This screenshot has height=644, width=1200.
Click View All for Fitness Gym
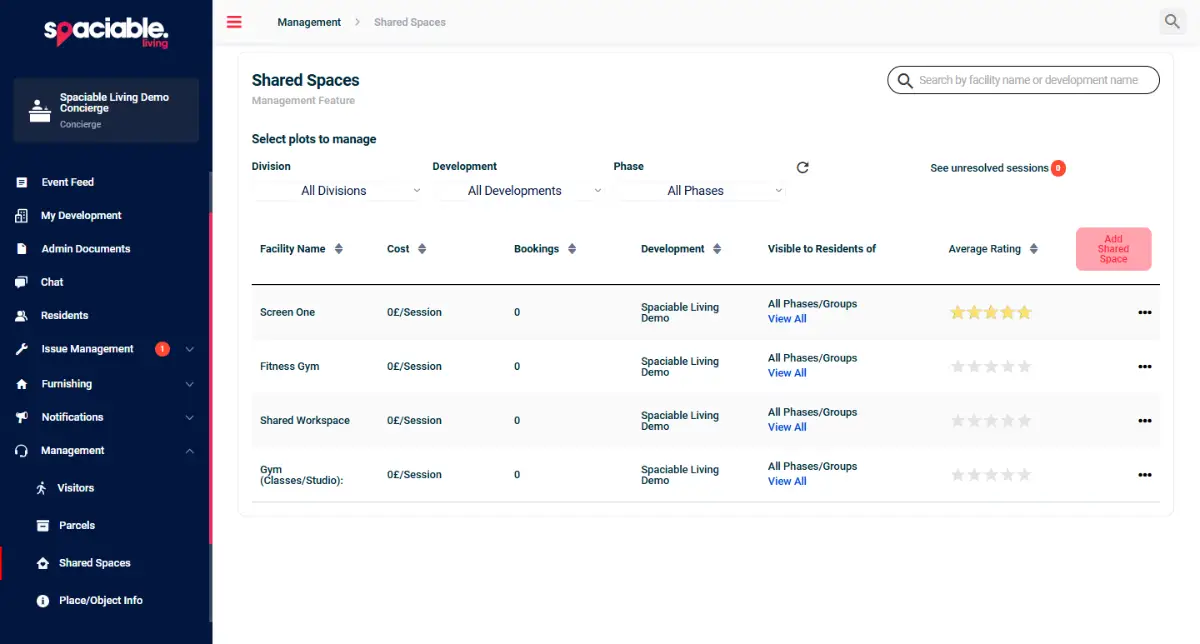tap(787, 373)
